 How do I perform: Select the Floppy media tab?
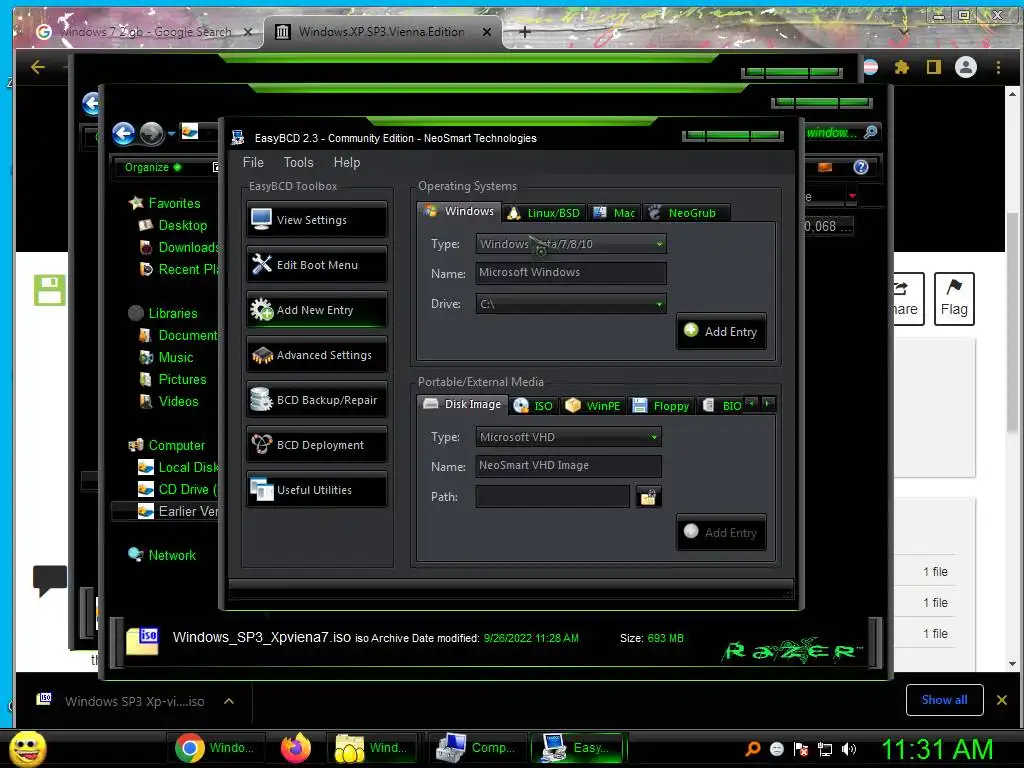coord(661,406)
